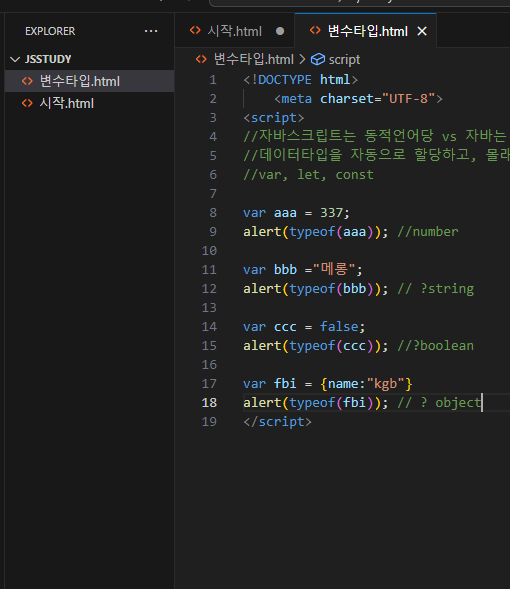Click the alert(typeof(ccc)) call

pos(315,346)
